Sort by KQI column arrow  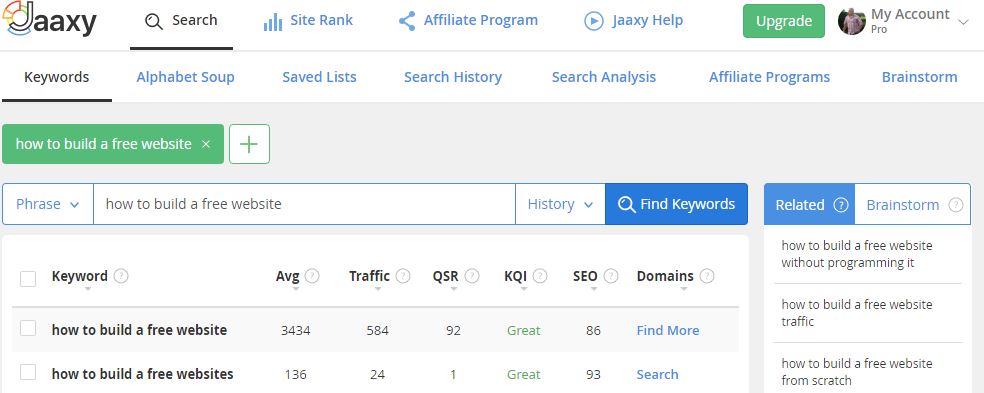523,289
